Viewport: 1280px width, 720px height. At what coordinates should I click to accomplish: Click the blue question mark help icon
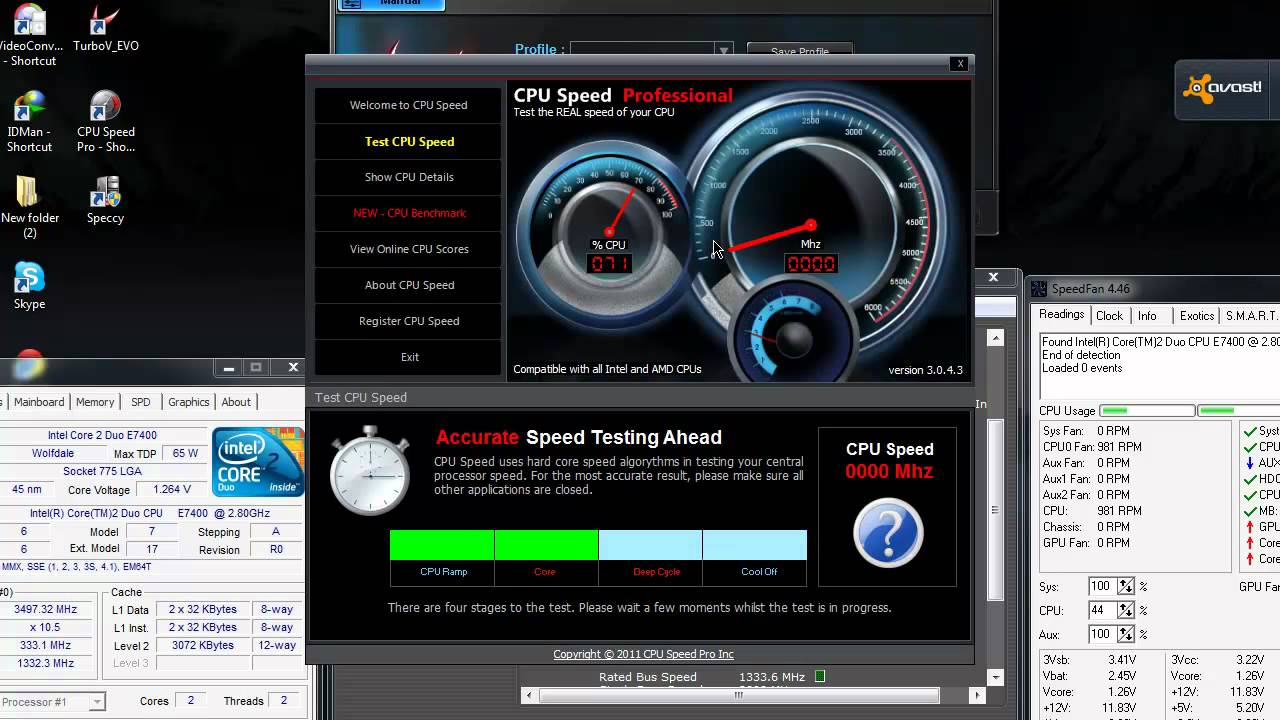click(888, 533)
